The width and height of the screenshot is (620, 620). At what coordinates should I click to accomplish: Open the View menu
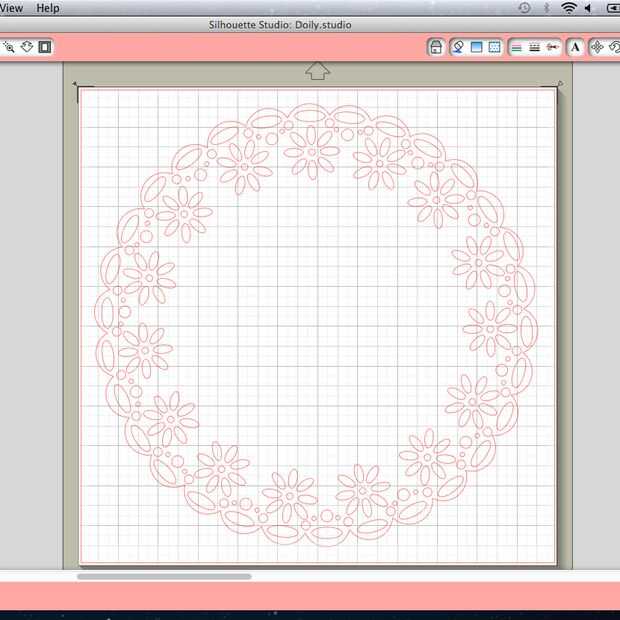pos(11,8)
